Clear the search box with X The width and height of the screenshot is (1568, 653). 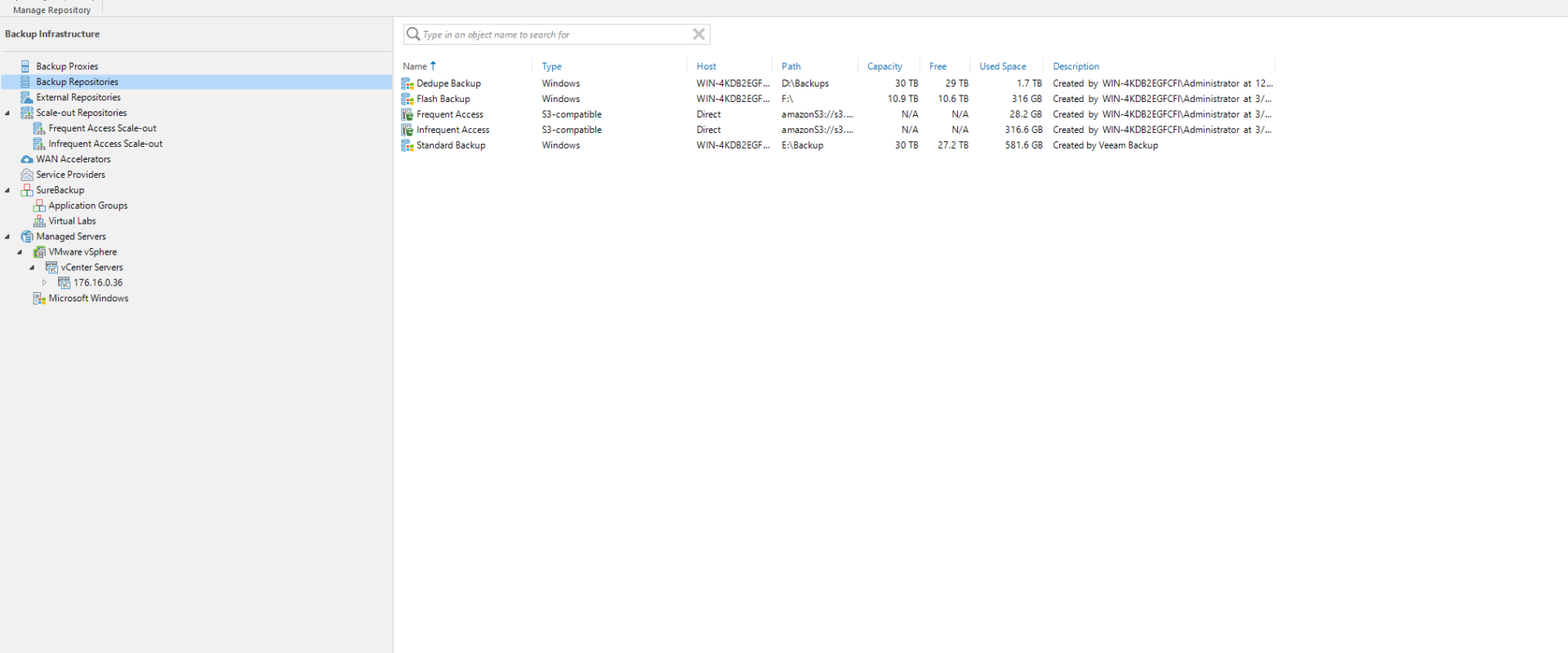pos(699,34)
